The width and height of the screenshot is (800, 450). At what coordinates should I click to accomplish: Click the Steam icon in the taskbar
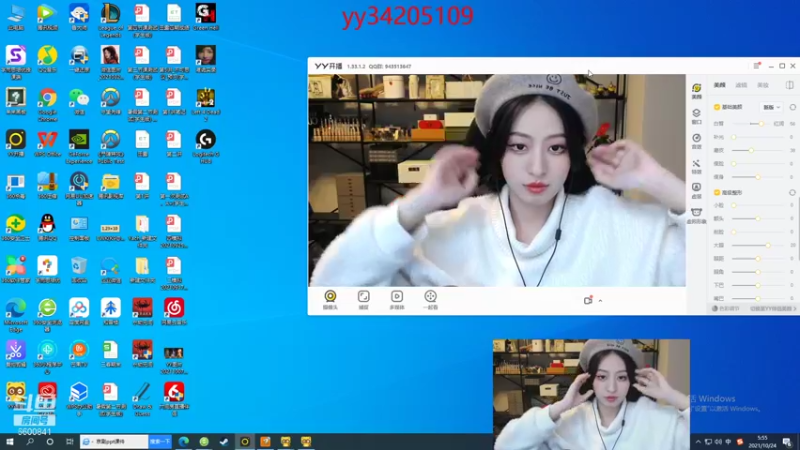tap(224, 441)
